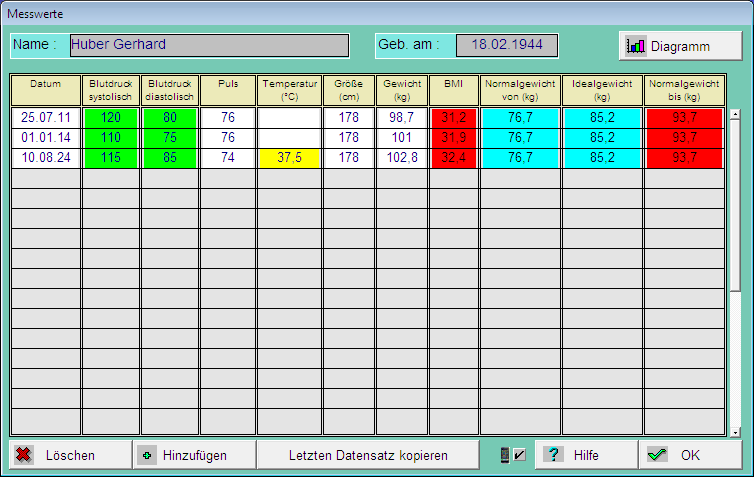
Task: Select the yellow temperature cell 37,5
Action: pos(289,158)
